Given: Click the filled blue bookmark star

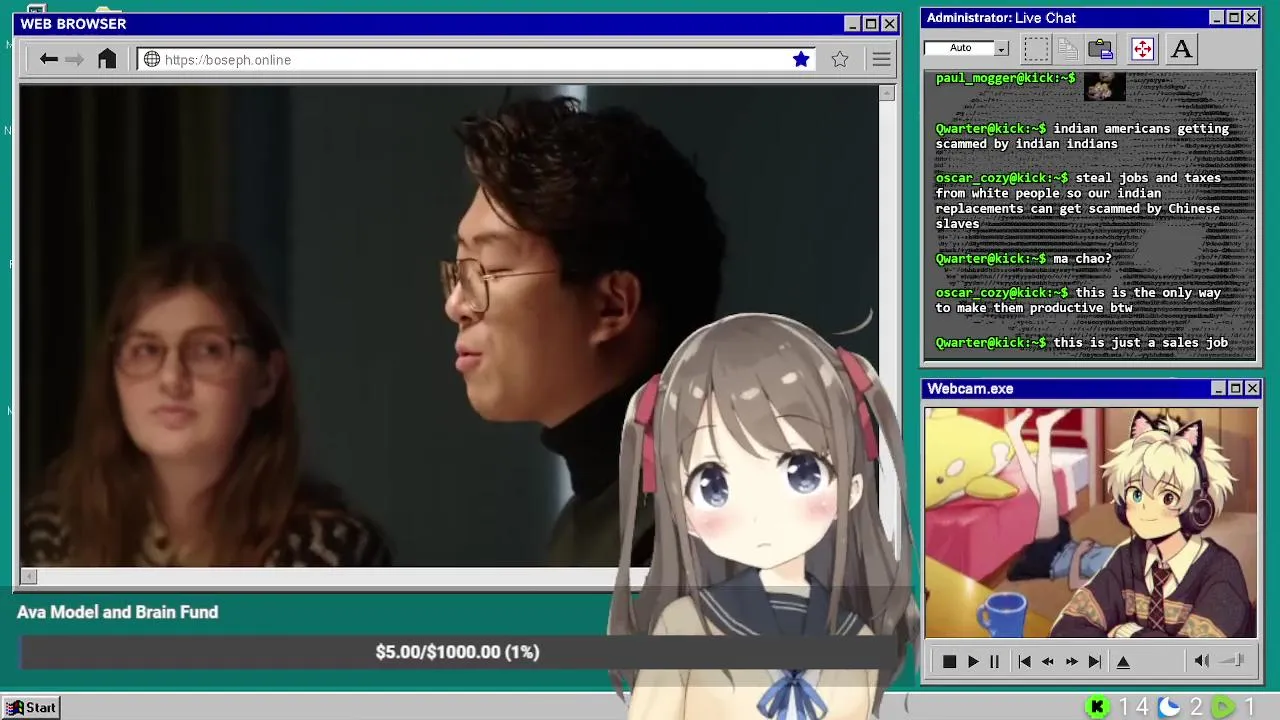Looking at the screenshot, I should point(801,60).
